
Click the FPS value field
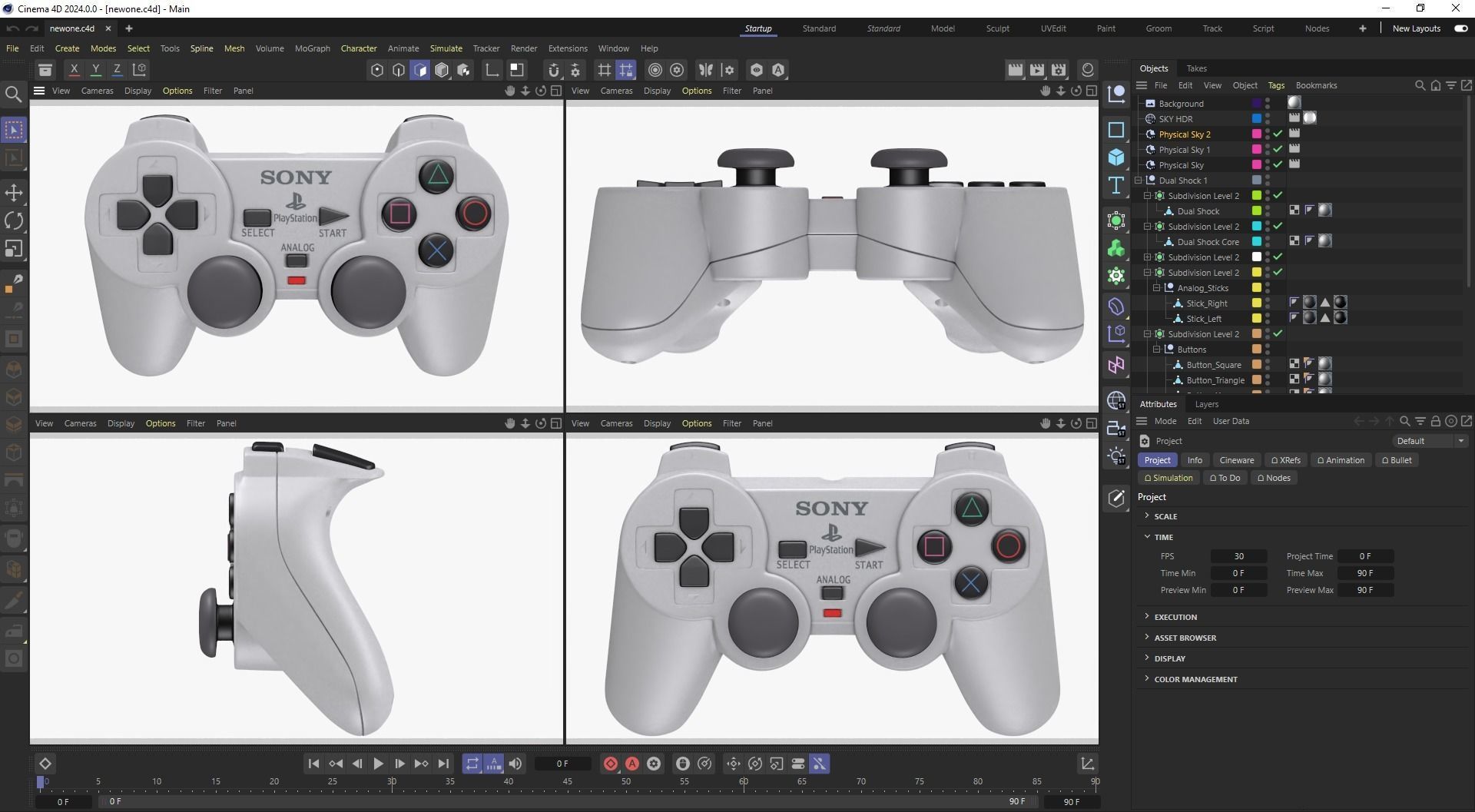(x=1238, y=556)
